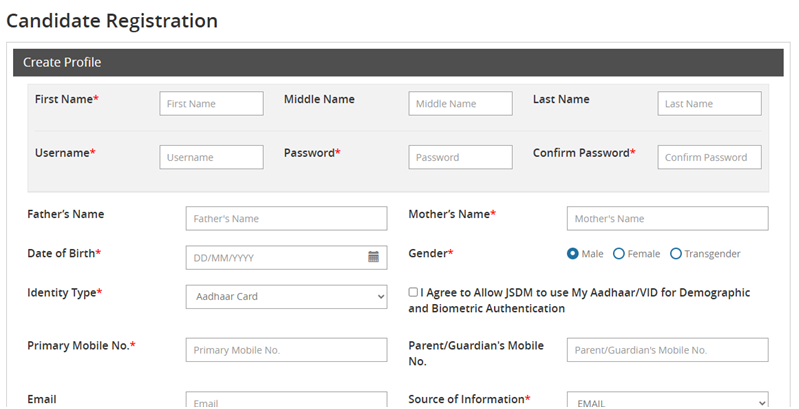Click the Parent/Guardian's Mobile No. field
The height and width of the screenshot is (409, 799).
point(667,350)
